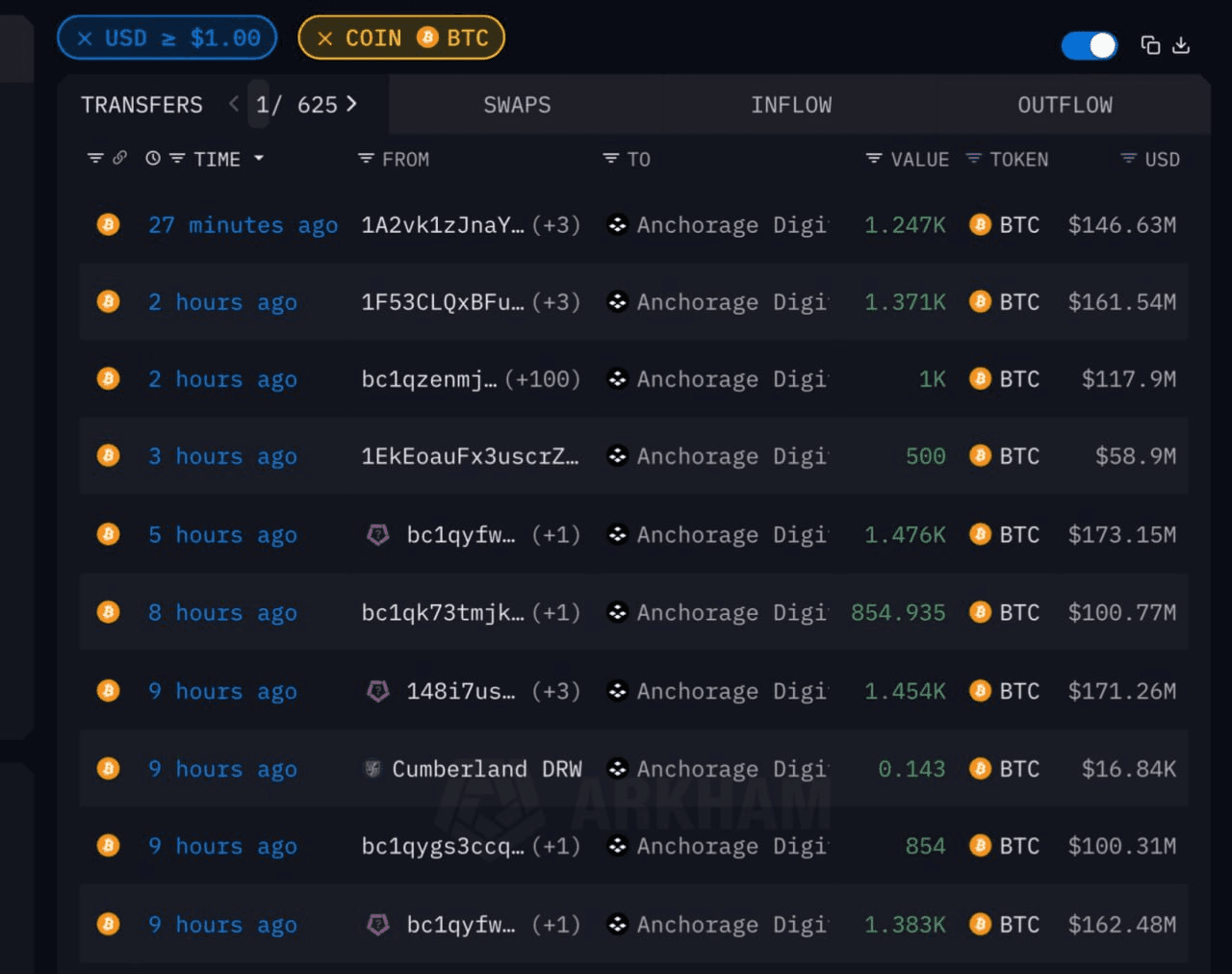Open sender address 1A2vk1zJnaY…
The width and height of the screenshot is (1232, 974).
[x=443, y=225]
